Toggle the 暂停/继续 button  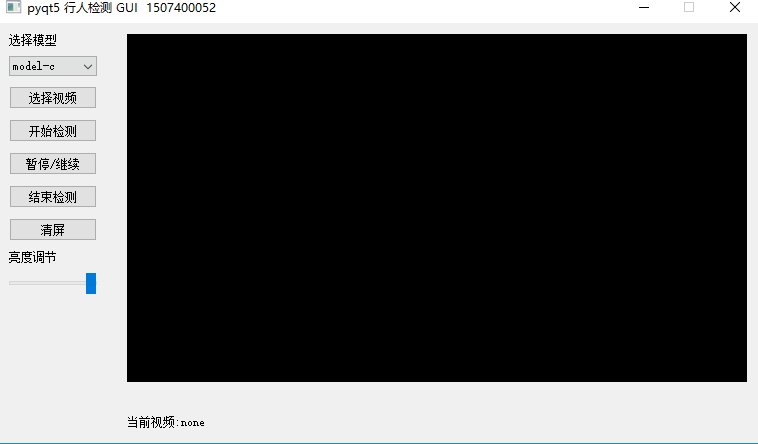tap(53, 163)
